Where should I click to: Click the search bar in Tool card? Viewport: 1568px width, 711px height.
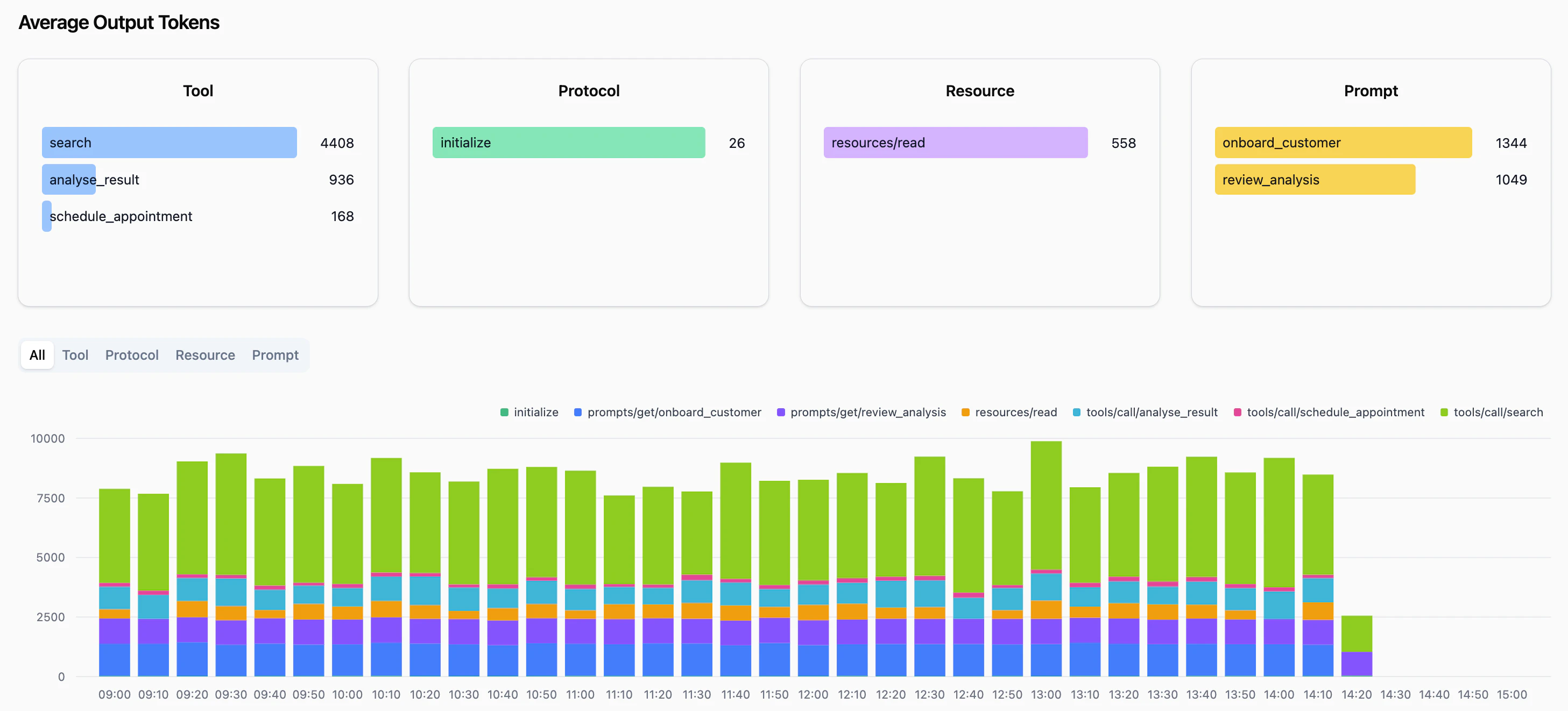[x=169, y=143]
